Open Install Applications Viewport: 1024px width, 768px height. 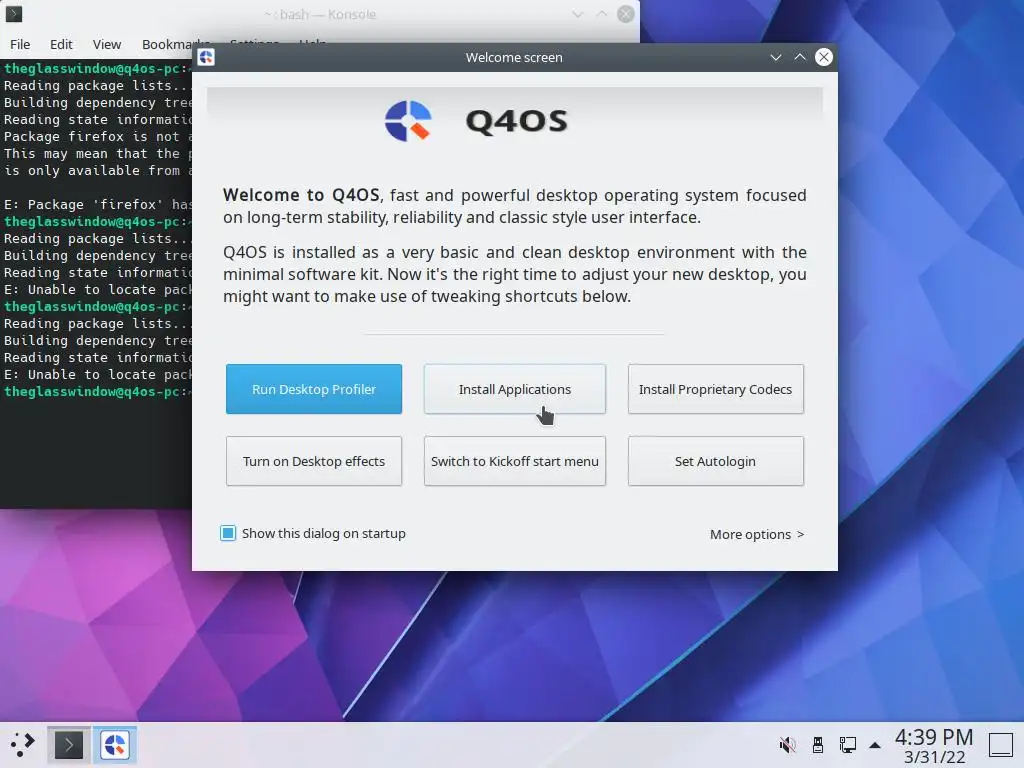click(515, 389)
